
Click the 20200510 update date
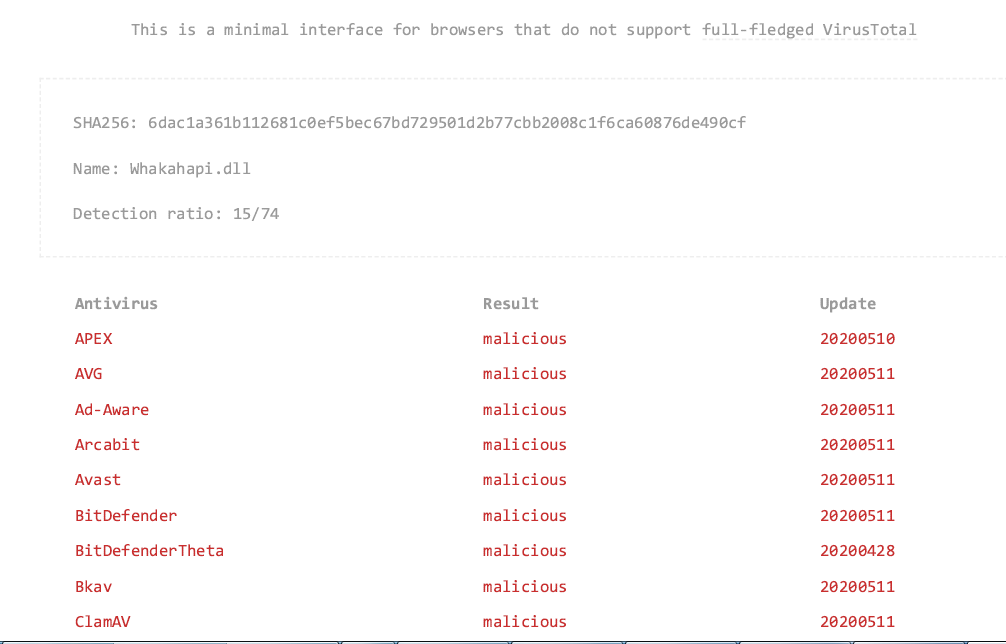(x=857, y=339)
